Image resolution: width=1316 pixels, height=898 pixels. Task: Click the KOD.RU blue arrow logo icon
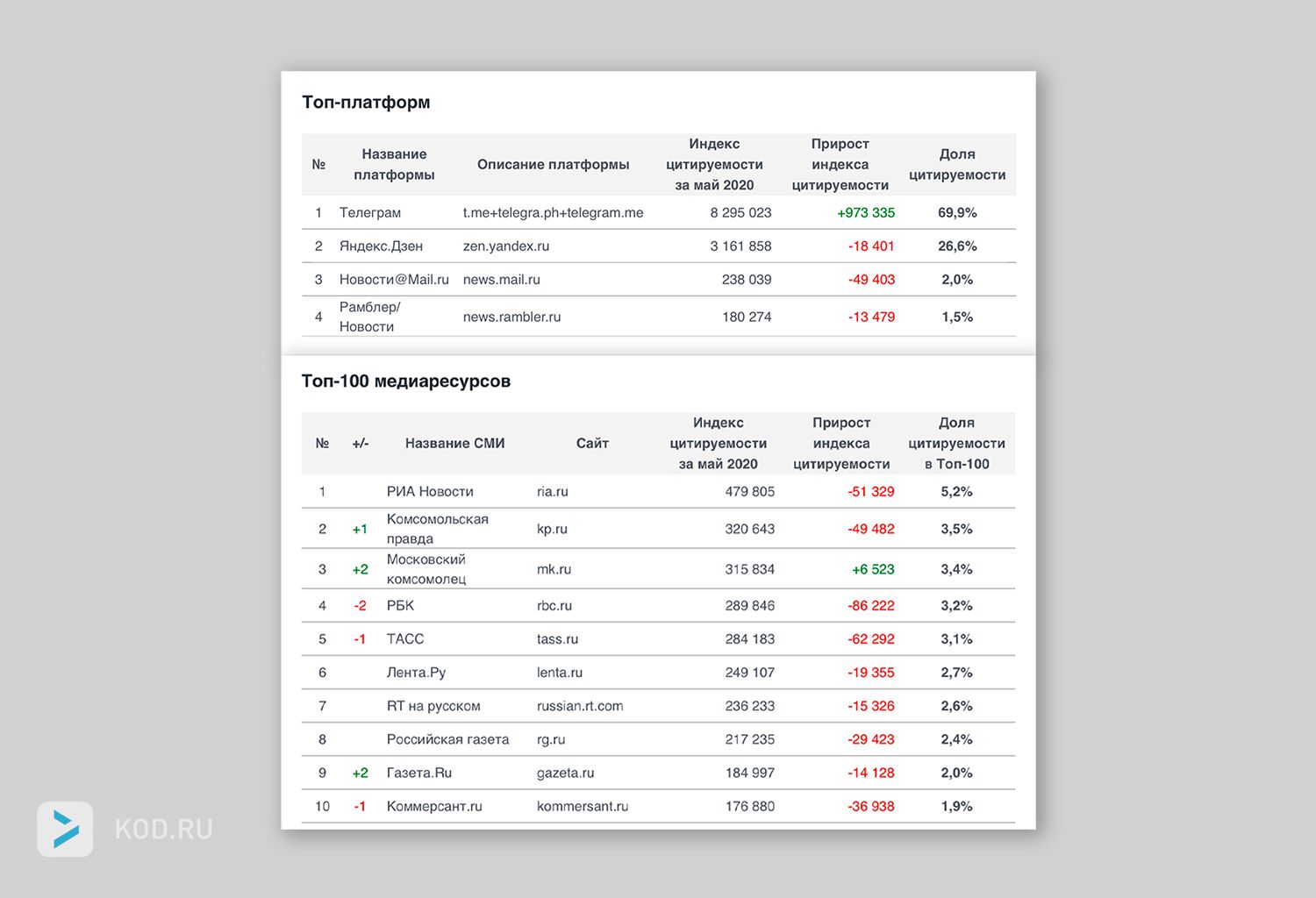tap(65, 829)
